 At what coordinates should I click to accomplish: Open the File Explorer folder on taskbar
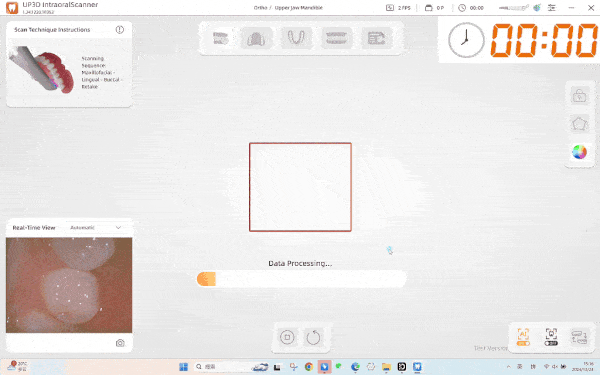pyautogui.click(x=386, y=367)
